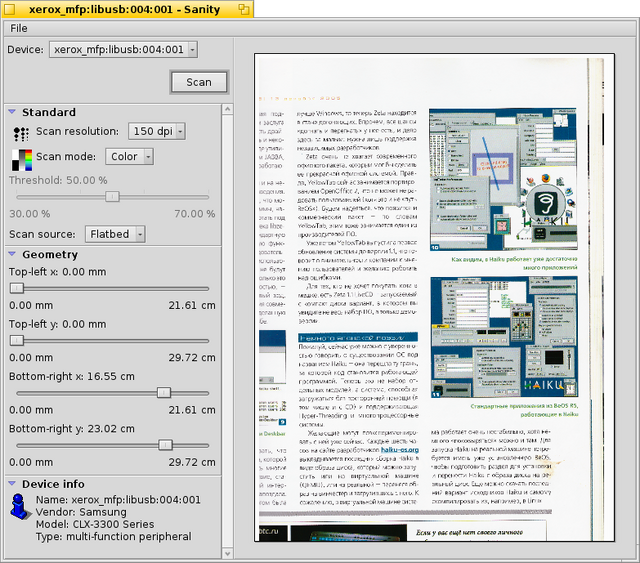Click the scan resolution dots icon

click(x=21, y=134)
